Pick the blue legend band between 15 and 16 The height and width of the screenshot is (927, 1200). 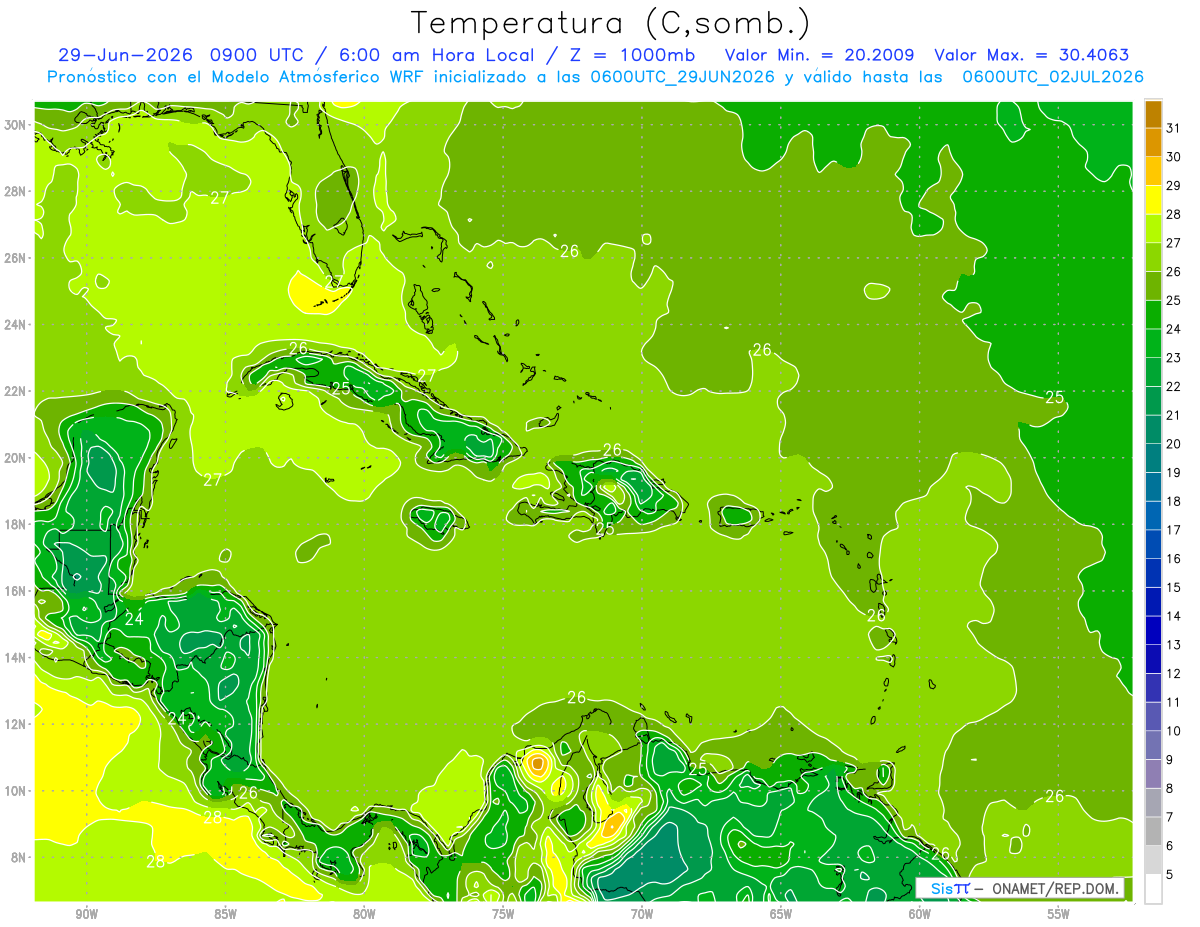(x=1153, y=574)
